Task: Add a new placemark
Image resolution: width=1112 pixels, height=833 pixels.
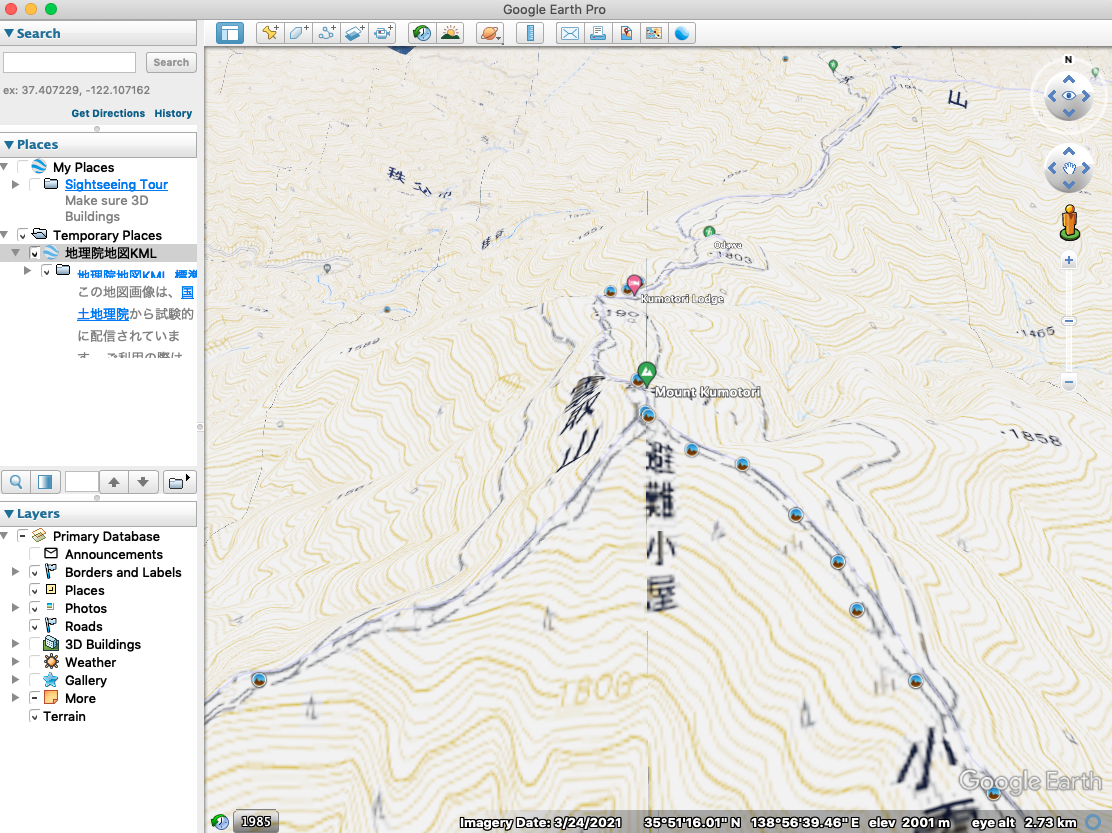Action: [270, 33]
